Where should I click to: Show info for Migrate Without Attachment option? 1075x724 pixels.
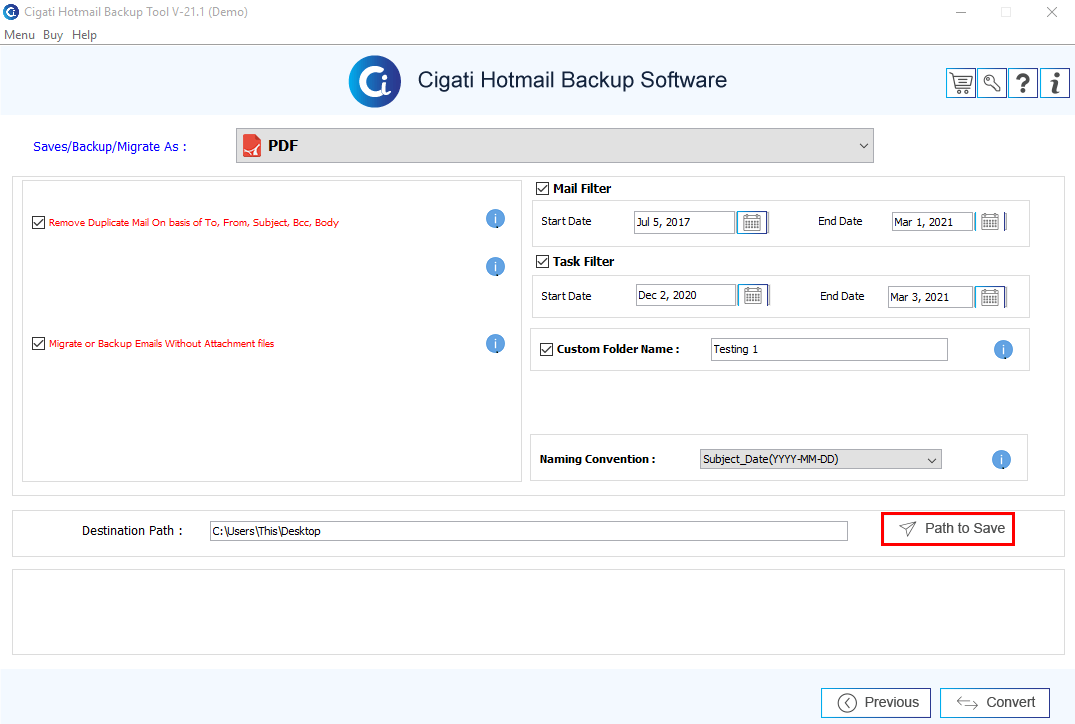coord(495,343)
